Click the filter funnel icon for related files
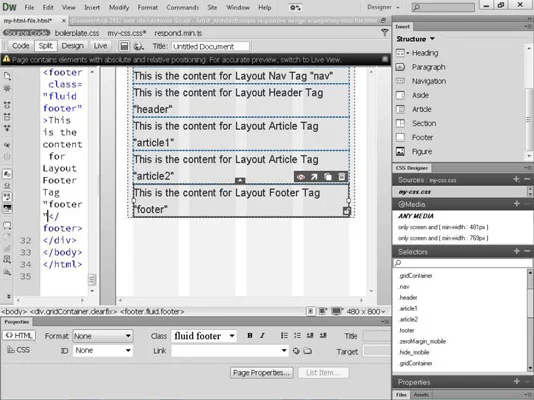The height and width of the screenshot is (400, 534). 384,33
